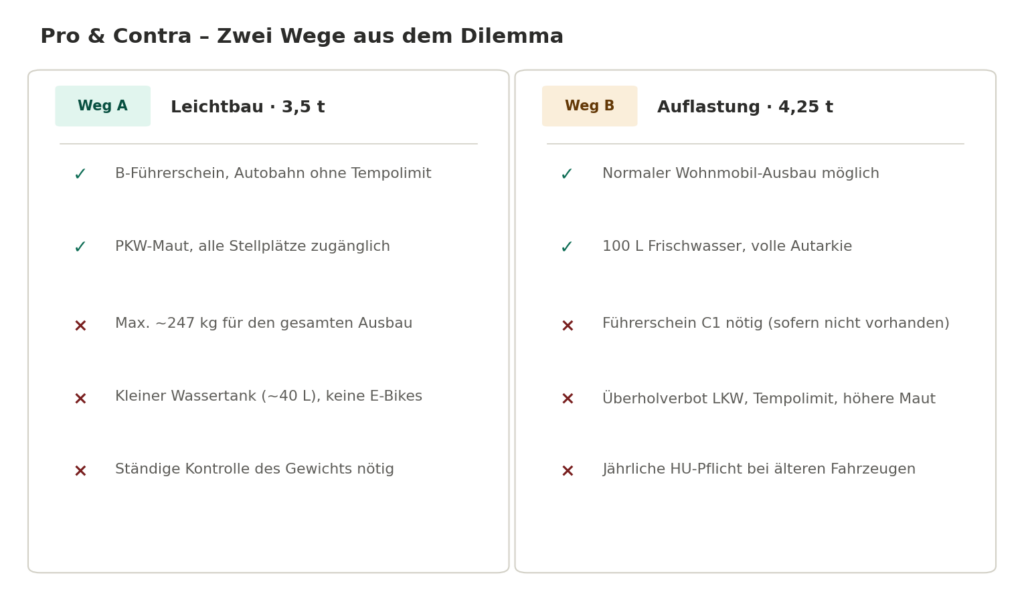Click checkmark icon beside B-Führerschein line
The image size is (1024, 602).
(80, 174)
